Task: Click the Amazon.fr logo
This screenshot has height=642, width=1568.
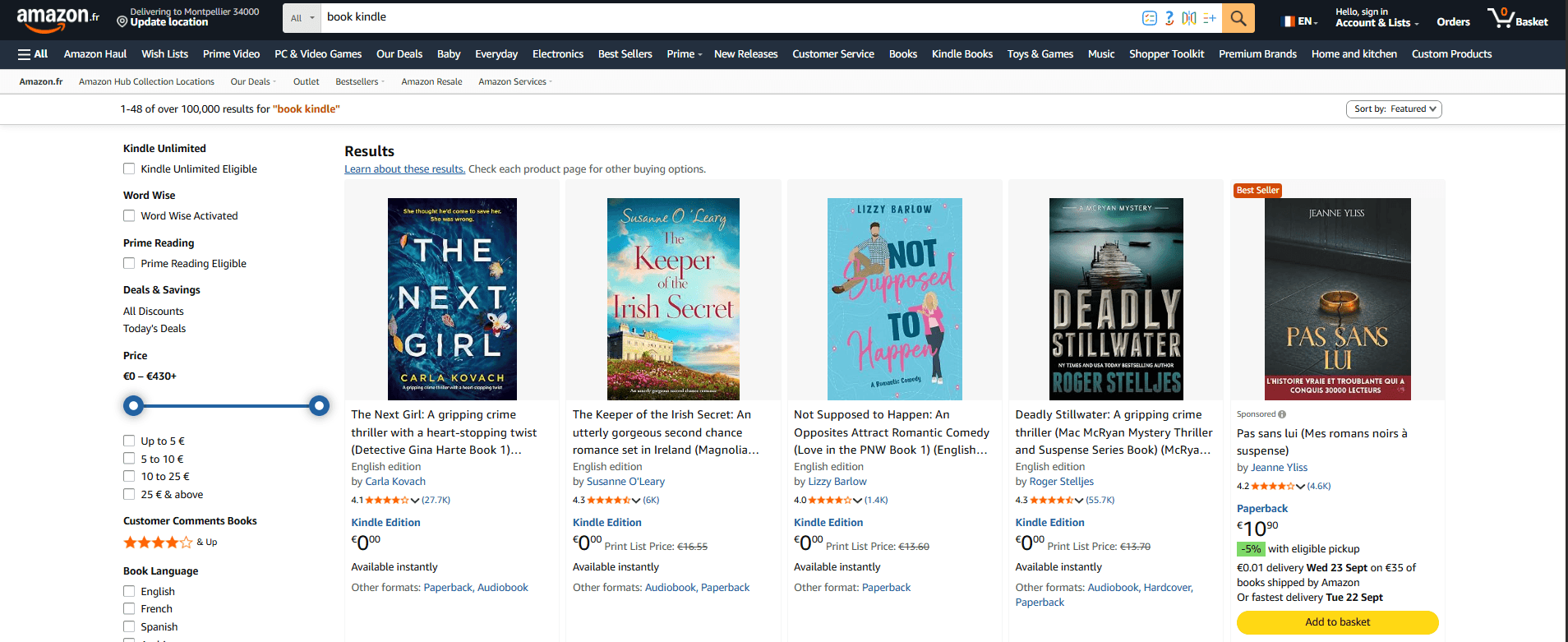Action: tap(58, 18)
